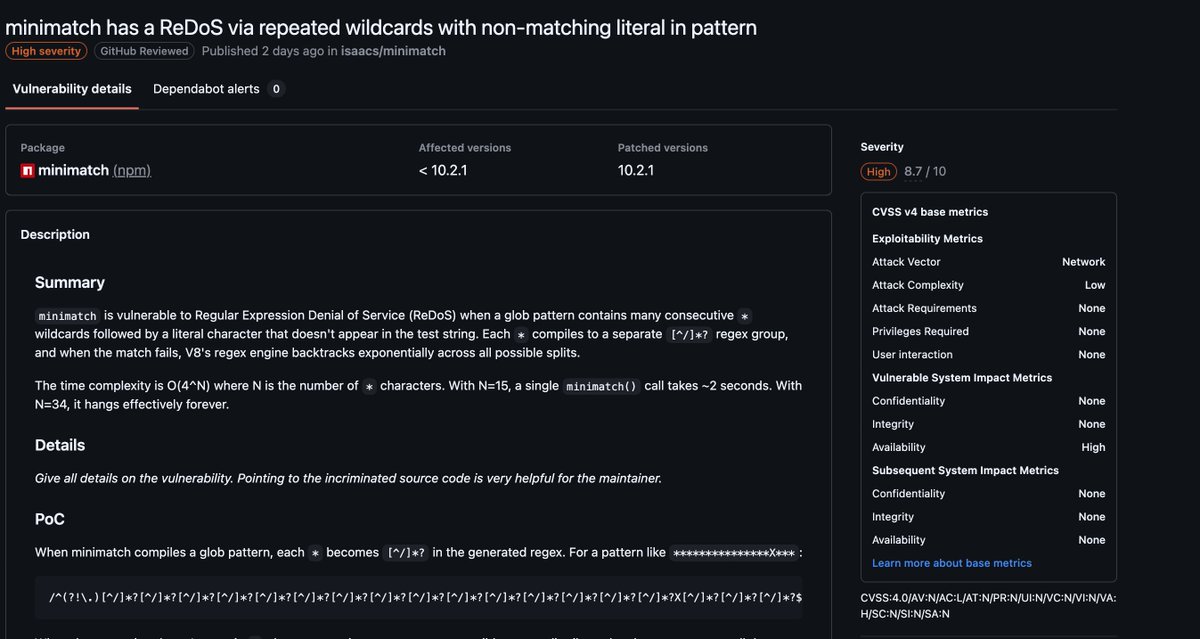
Task: Open the isaacs/minimatch repository link
Action: 393,51
